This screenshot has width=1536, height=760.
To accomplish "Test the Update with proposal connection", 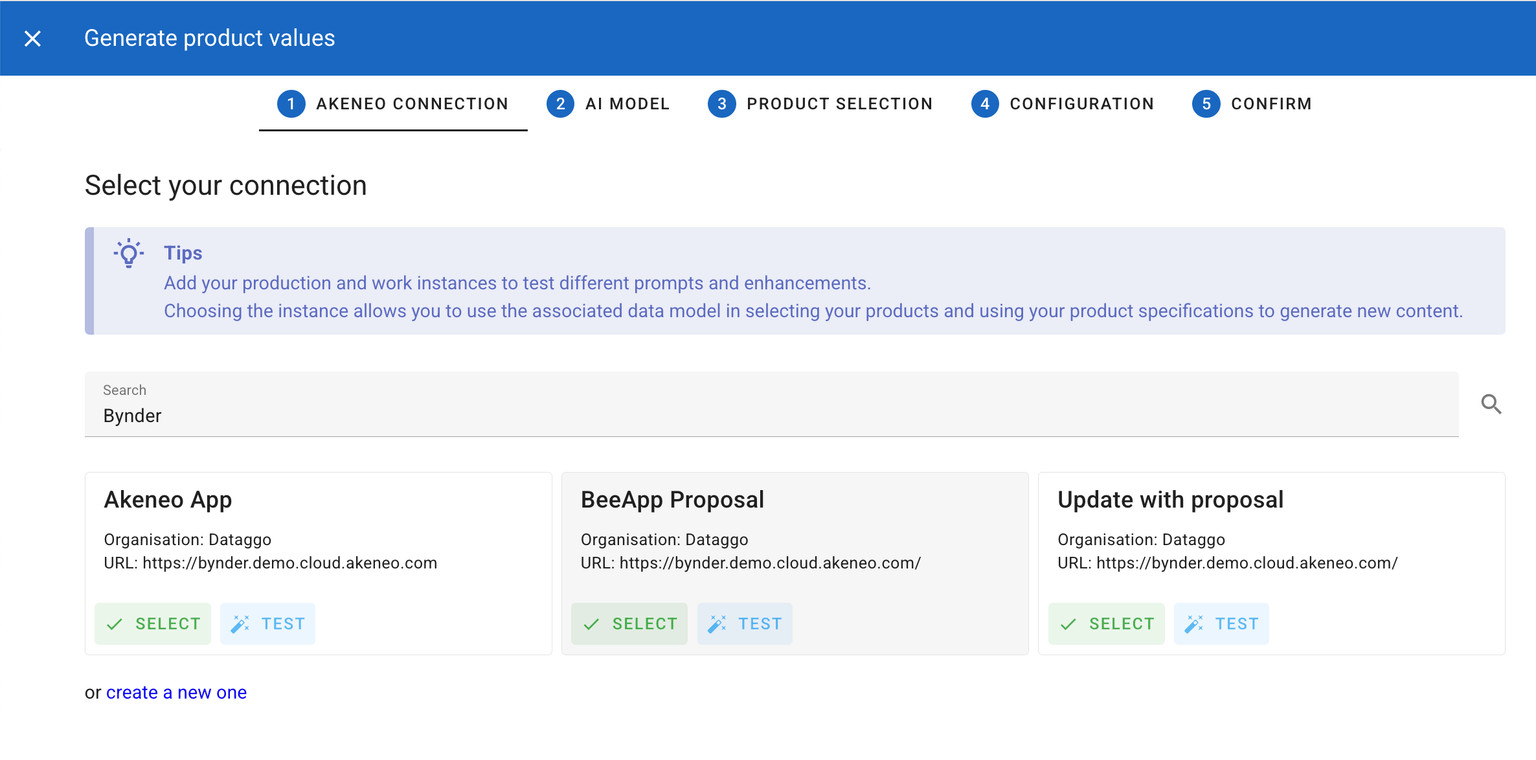I will (1222, 624).
